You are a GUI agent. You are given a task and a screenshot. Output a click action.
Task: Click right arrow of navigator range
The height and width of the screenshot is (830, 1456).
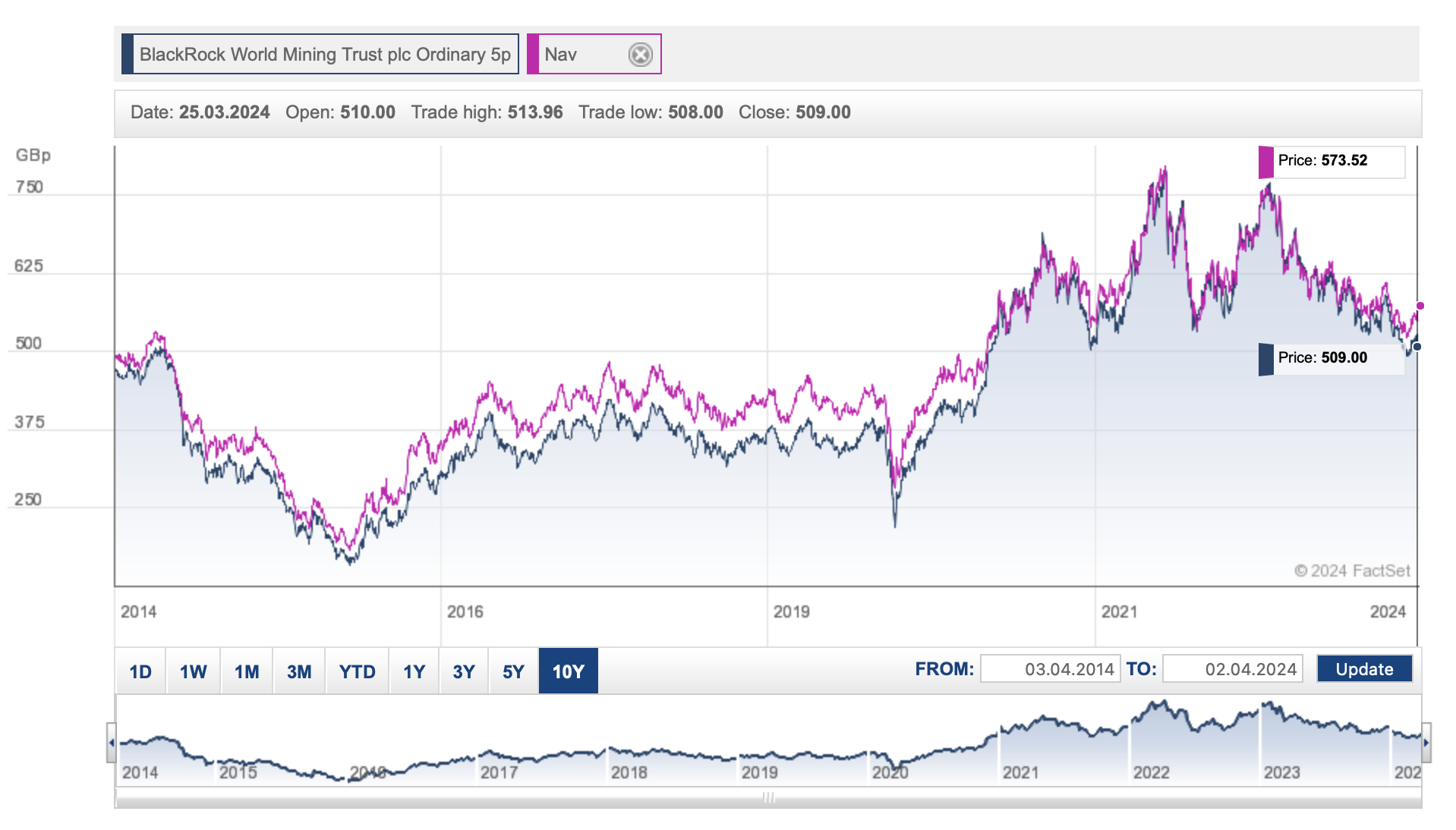pos(1426,743)
